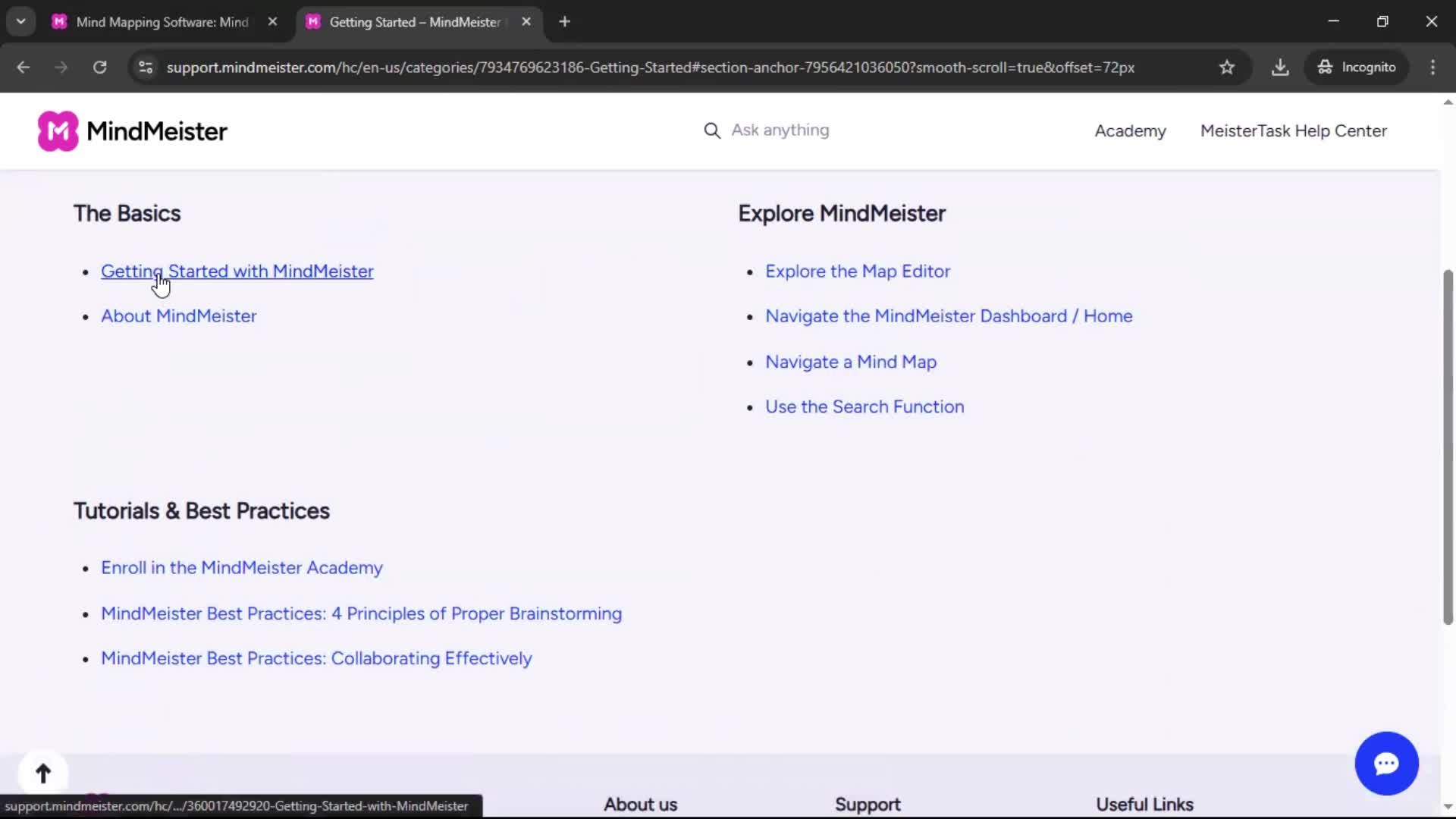Viewport: 1456px width, 819px height.
Task: Bookmark this page with the star icon
Action: (x=1227, y=67)
